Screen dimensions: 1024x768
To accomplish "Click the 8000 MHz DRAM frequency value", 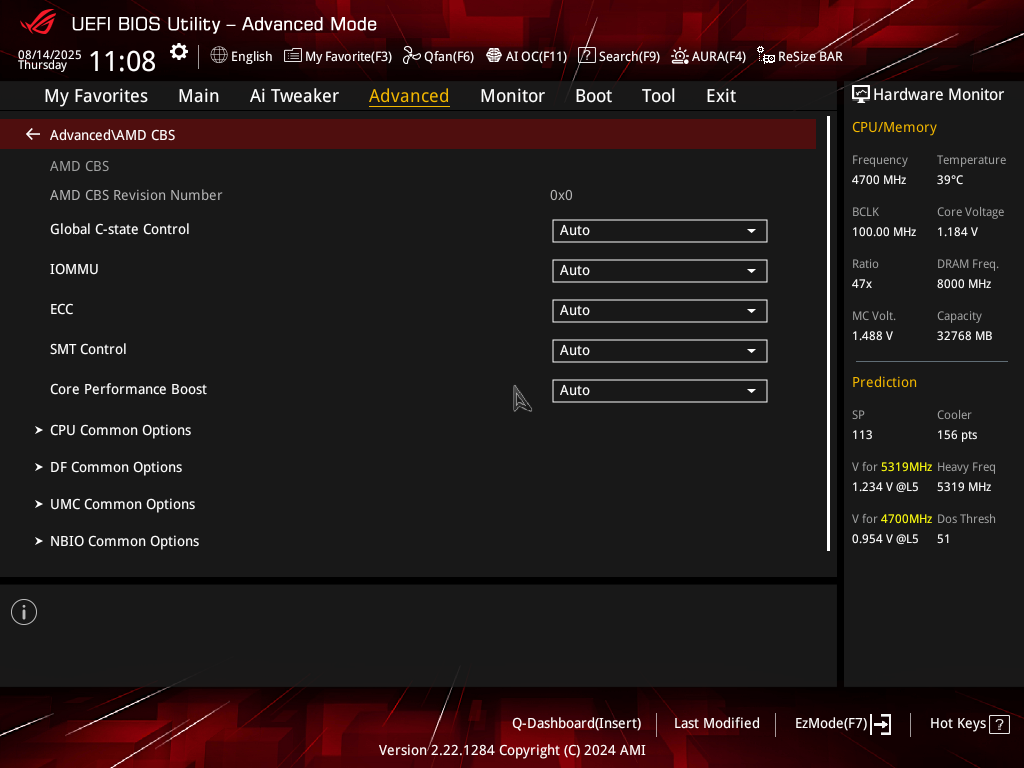I will (964, 283).
